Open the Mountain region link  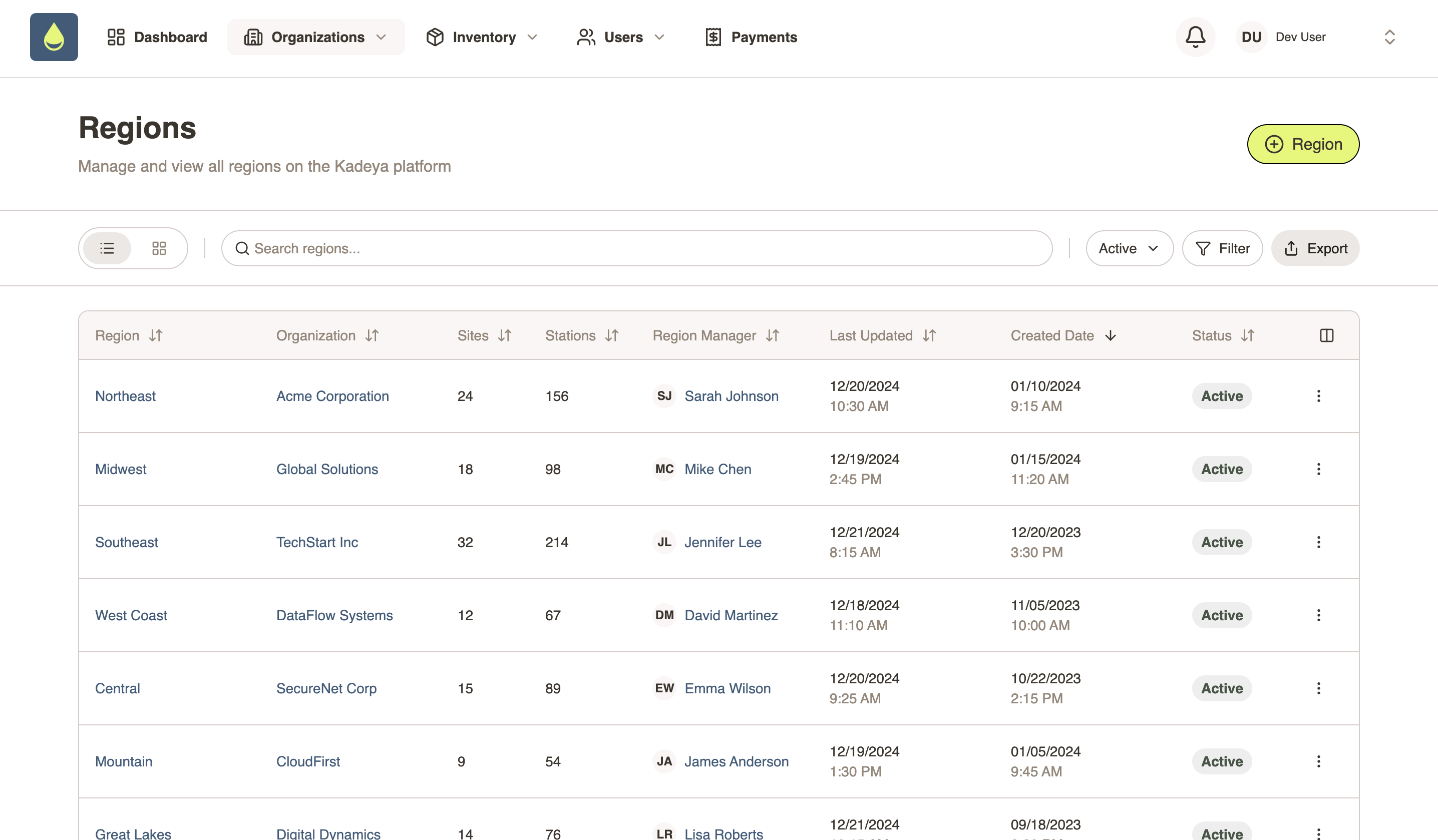click(124, 761)
